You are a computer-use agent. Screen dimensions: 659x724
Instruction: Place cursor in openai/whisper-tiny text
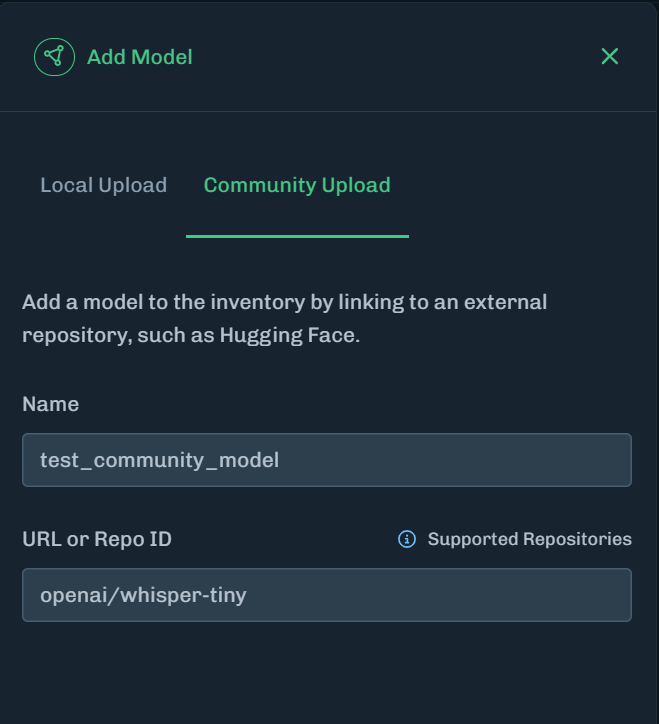143,595
